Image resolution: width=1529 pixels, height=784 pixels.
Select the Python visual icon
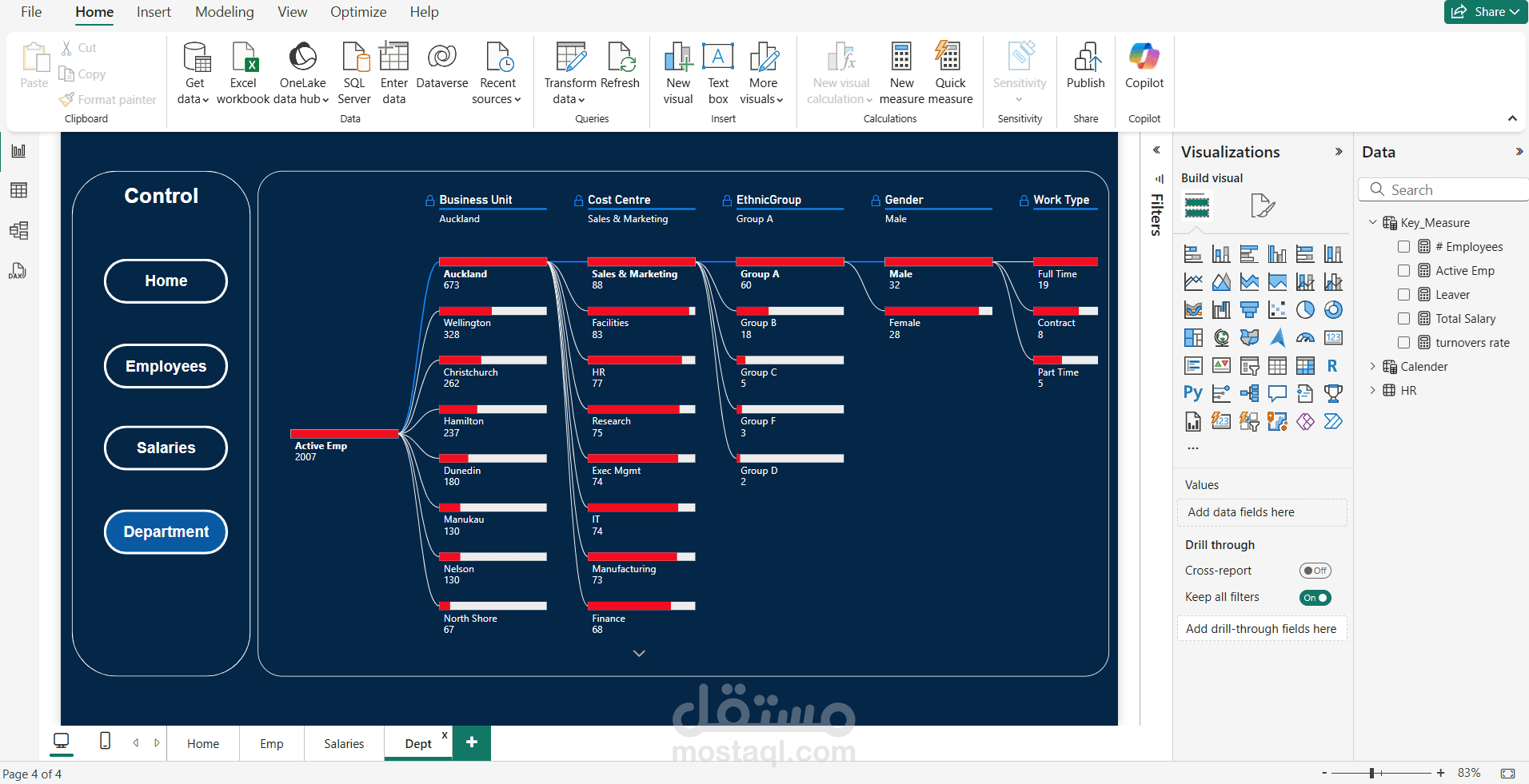point(1193,393)
